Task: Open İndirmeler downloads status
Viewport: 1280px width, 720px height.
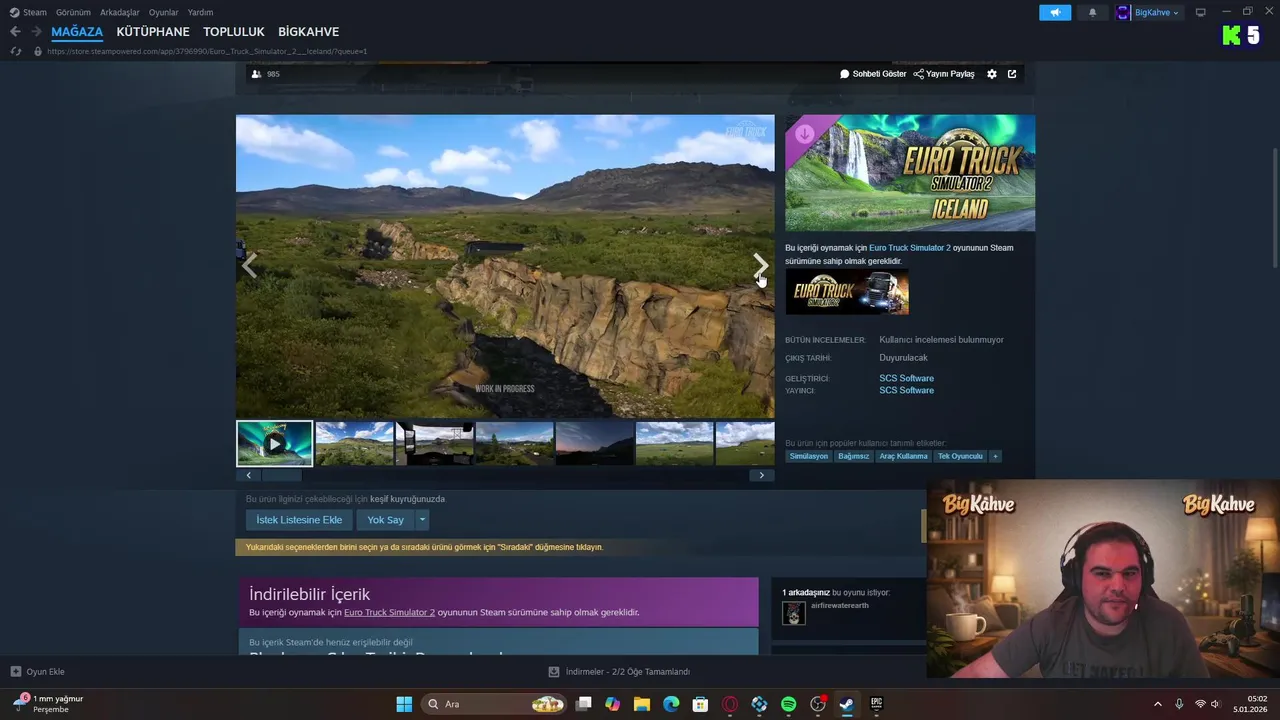Action: tap(620, 672)
